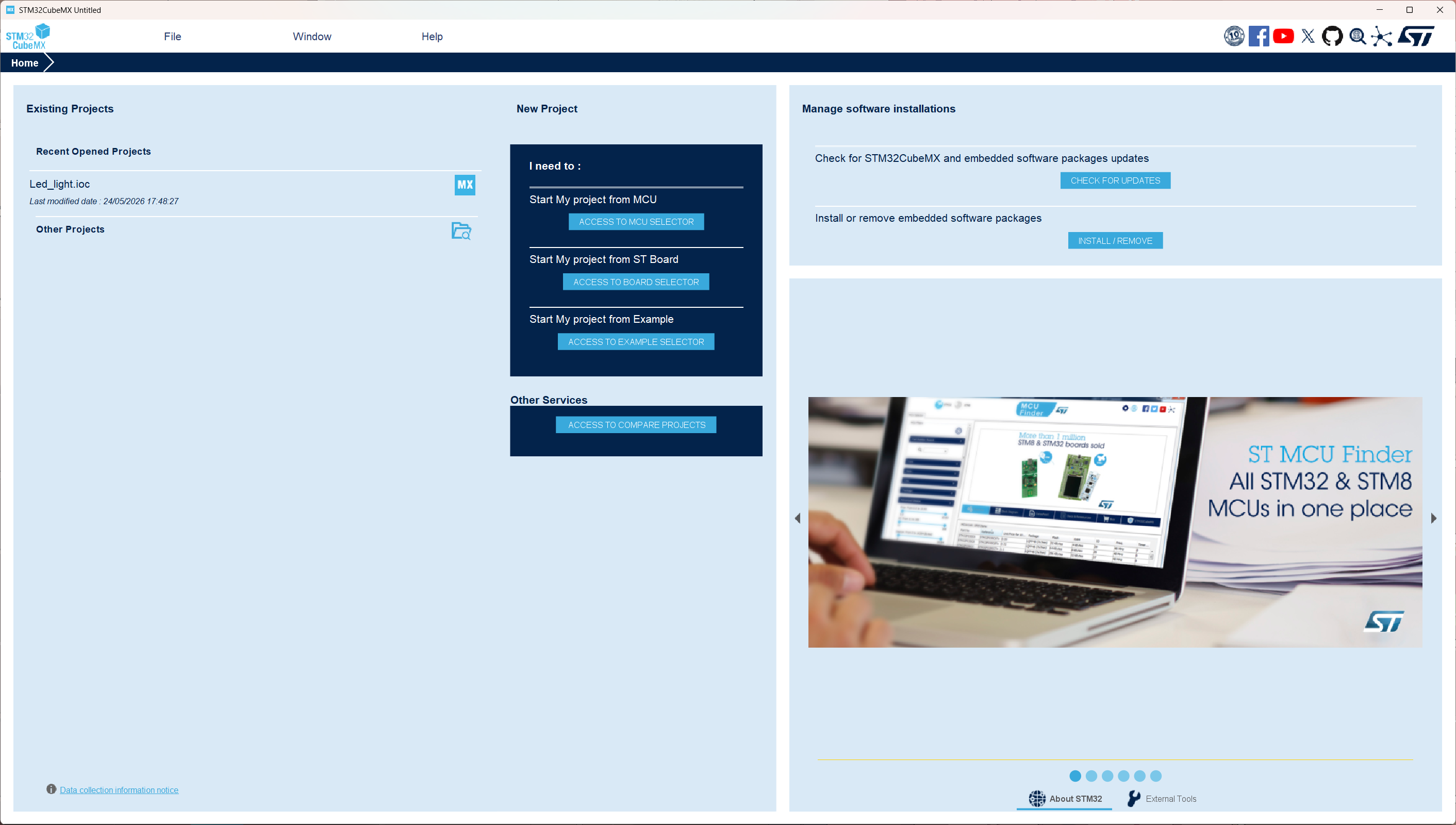
Task: Open the recent project Led_light.ioc
Action: (59, 184)
